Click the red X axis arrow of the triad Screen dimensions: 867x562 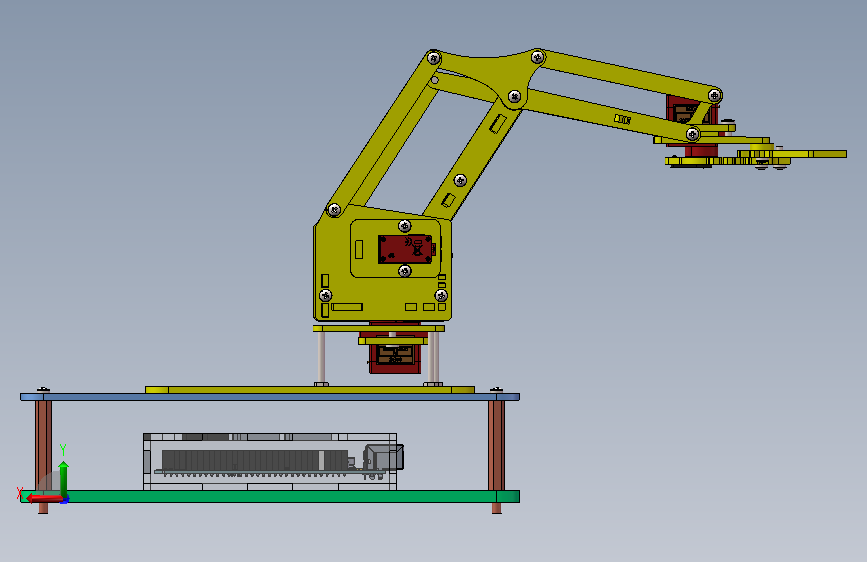44,498
